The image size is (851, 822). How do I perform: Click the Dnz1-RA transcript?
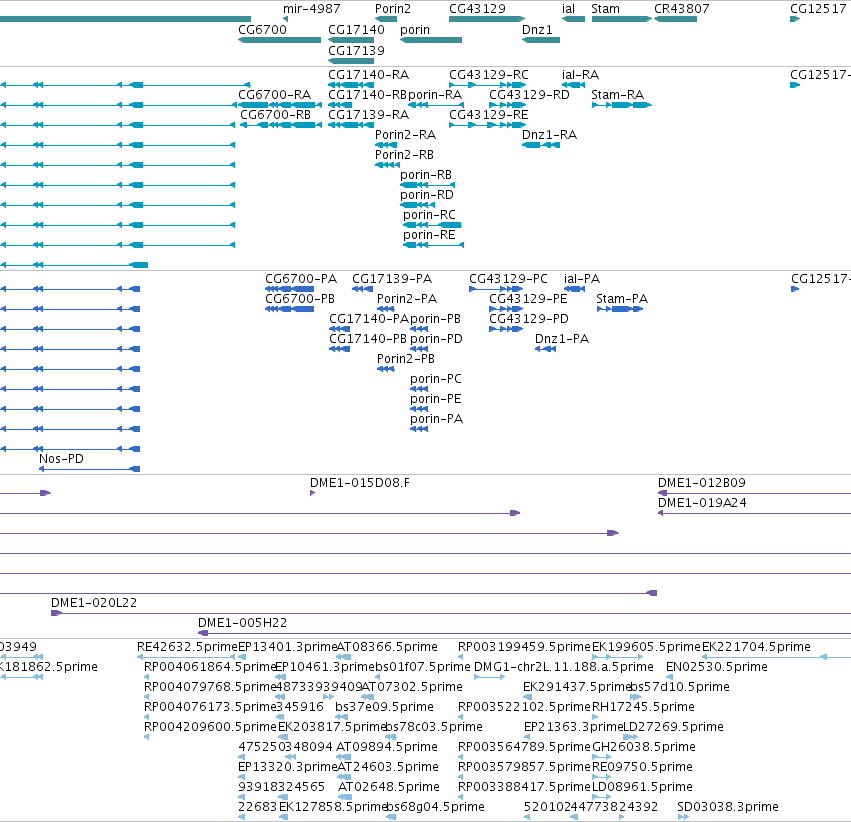pos(541,145)
